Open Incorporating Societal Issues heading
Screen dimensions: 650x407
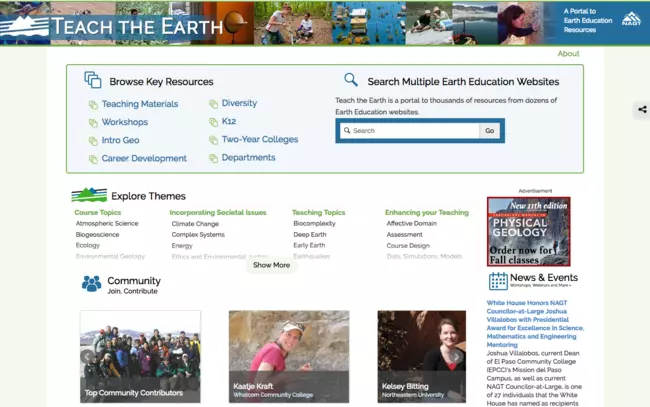click(x=218, y=212)
